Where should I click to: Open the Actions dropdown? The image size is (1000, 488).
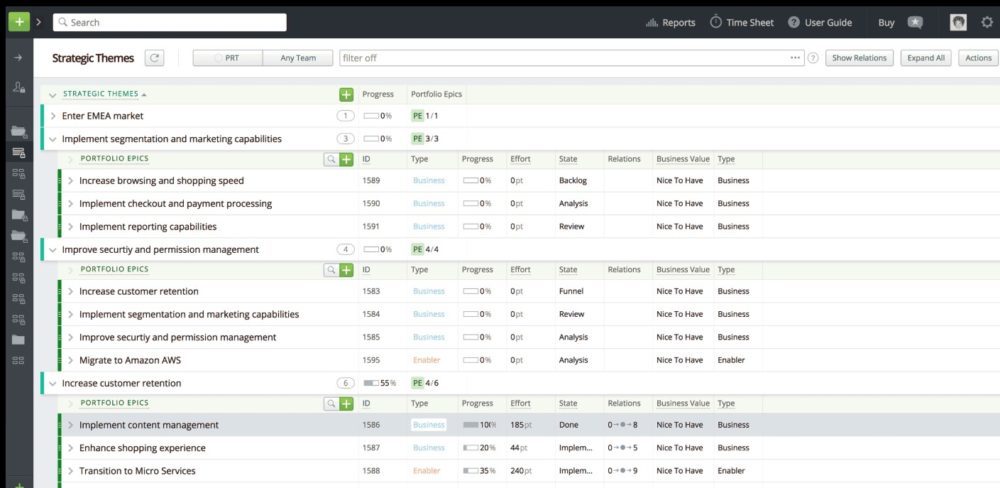click(978, 58)
